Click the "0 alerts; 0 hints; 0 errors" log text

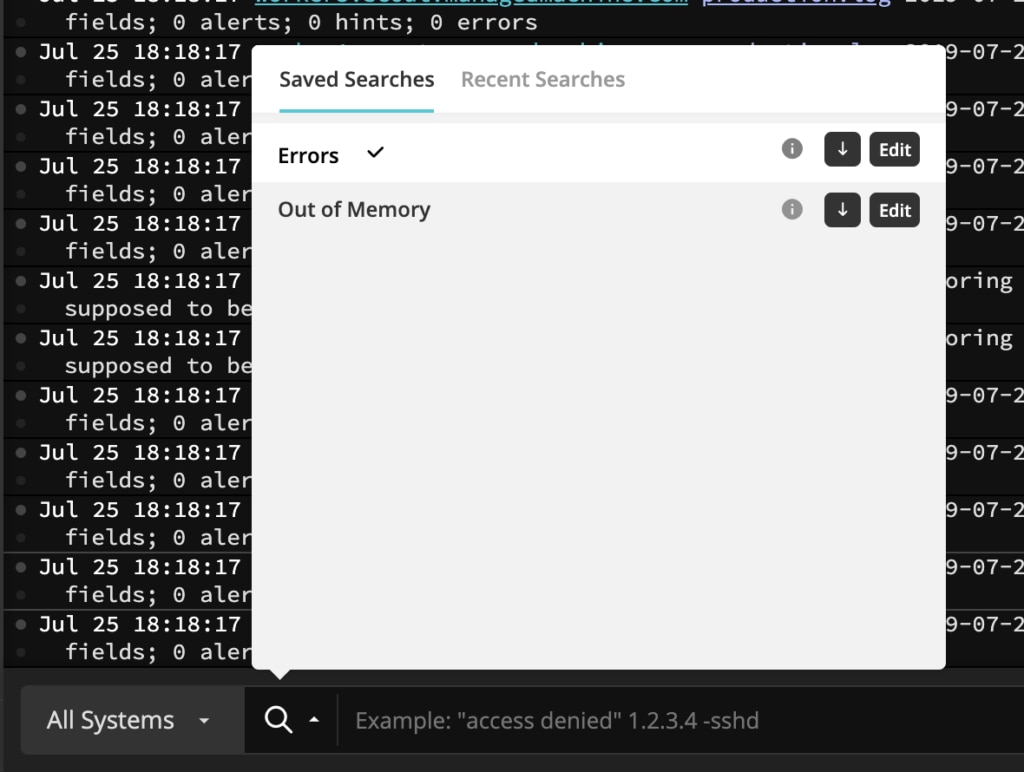pyautogui.click(x=355, y=22)
